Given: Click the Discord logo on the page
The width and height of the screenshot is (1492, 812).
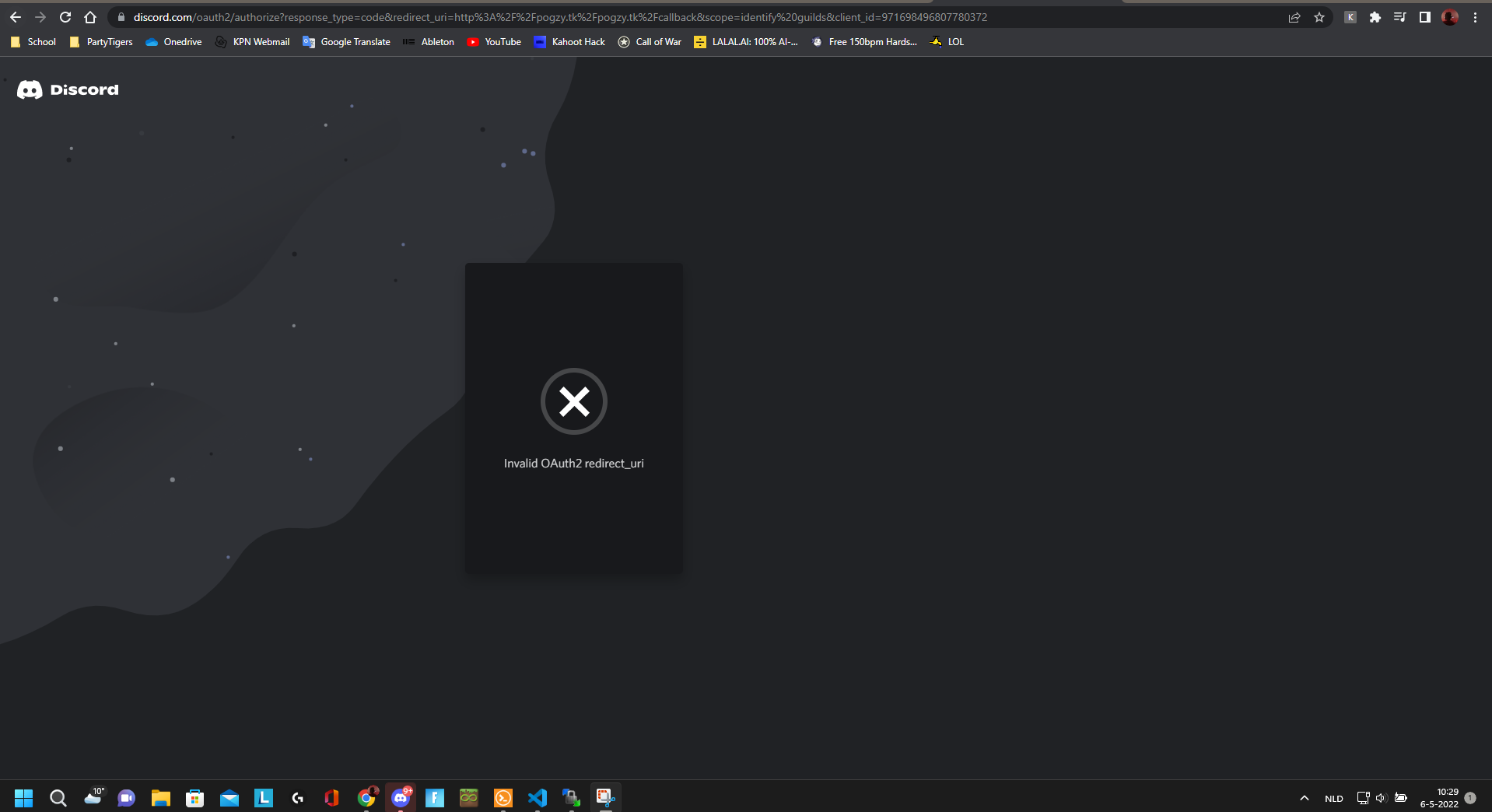Looking at the screenshot, I should pos(67,89).
